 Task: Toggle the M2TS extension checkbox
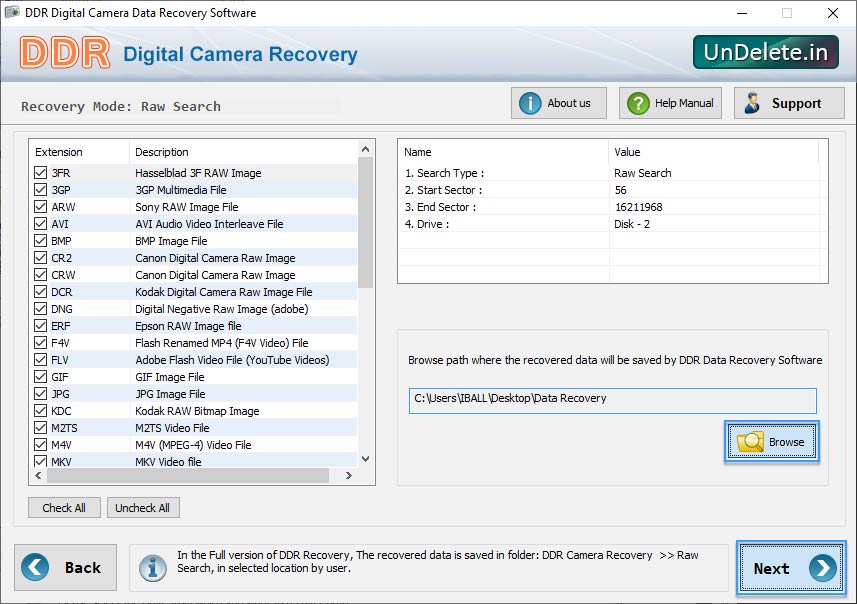(40, 427)
